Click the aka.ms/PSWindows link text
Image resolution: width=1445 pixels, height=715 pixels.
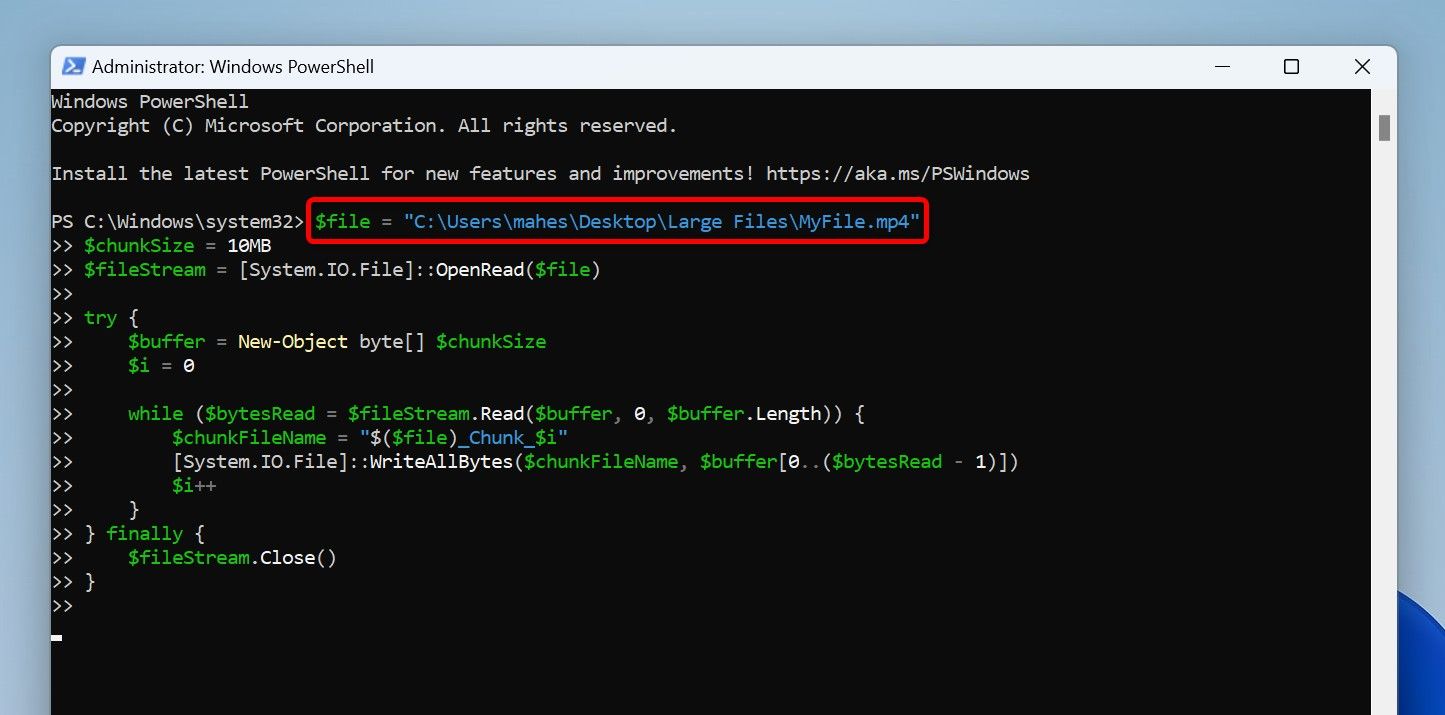[x=897, y=173]
